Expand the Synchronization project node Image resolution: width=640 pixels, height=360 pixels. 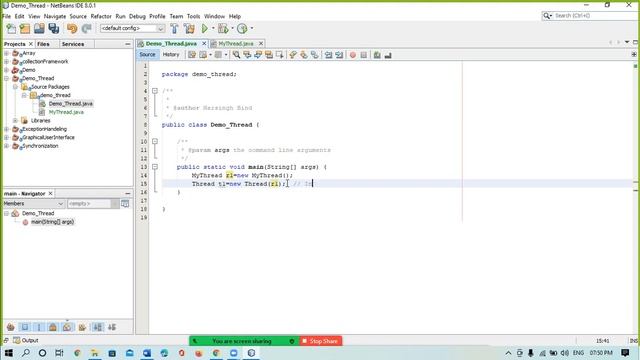click(x=7, y=146)
